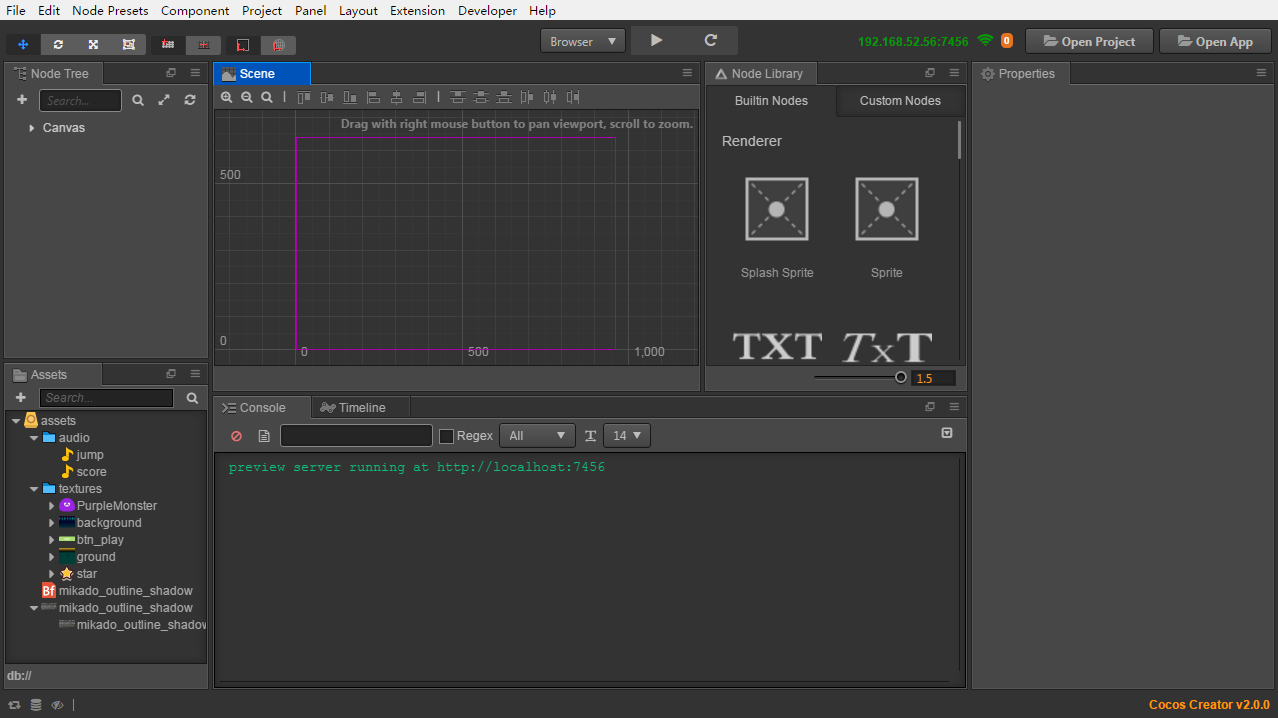Expand the Canvas node
1278x718 pixels.
pyautogui.click(x=32, y=128)
